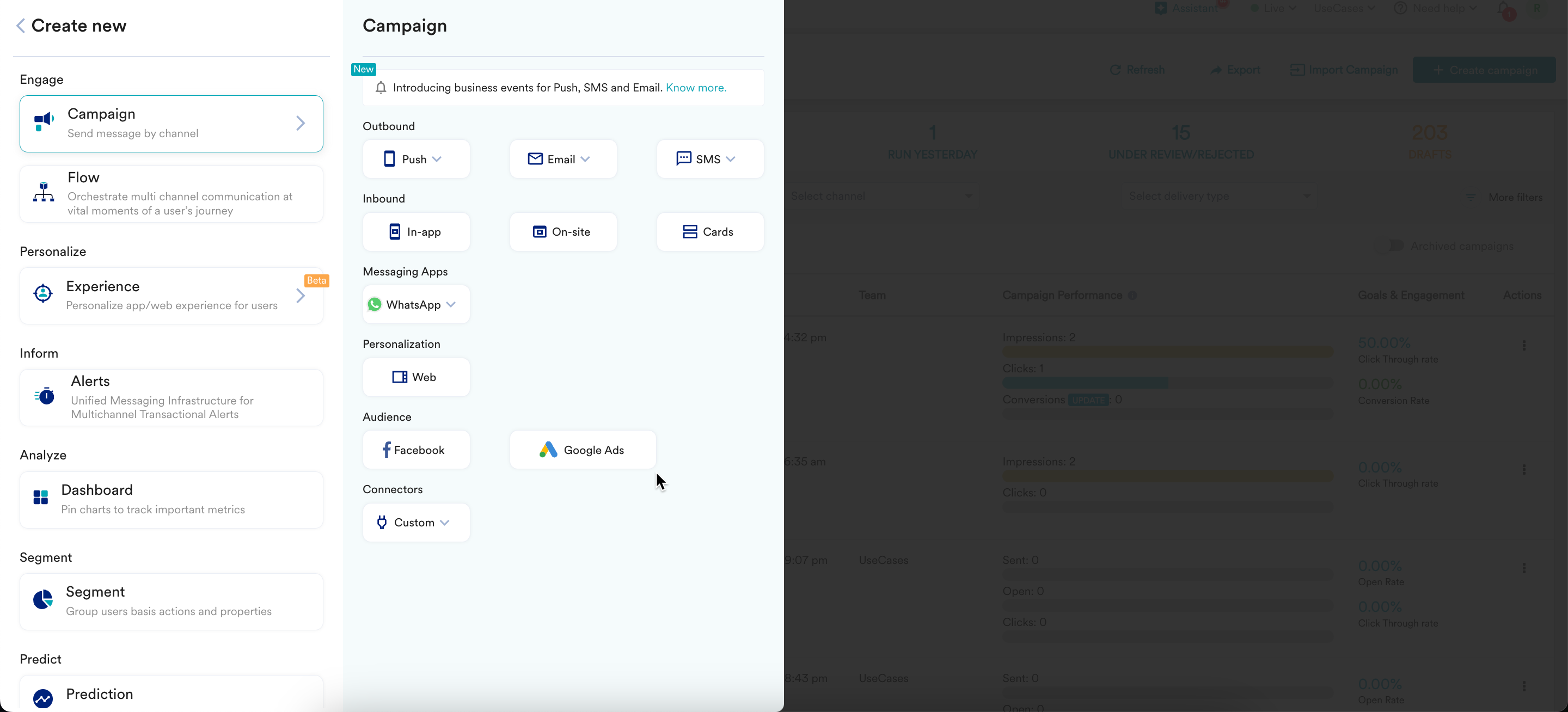Click the back arrow beside Create new
The height and width of the screenshot is (712, 1568).
click(x=21, y=26)
